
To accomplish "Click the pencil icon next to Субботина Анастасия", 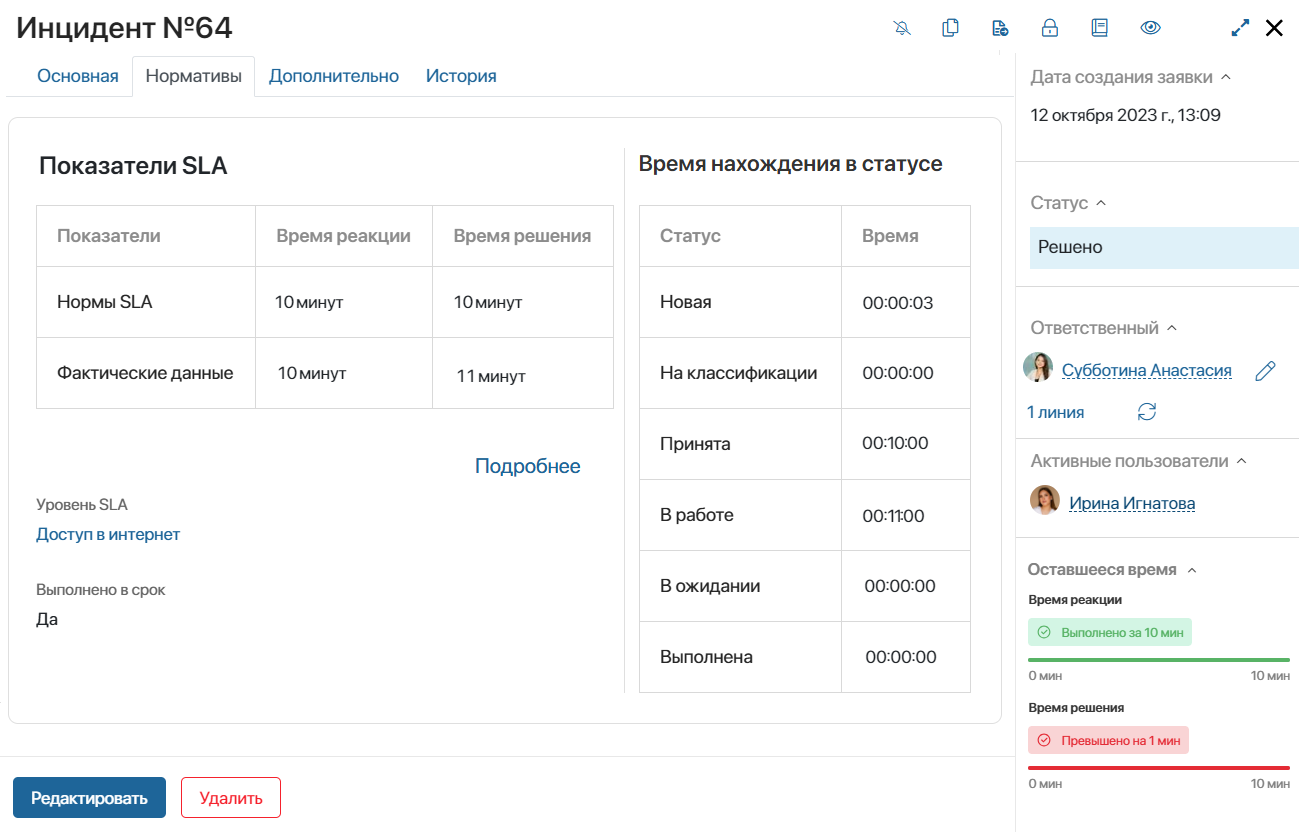I will click(x=1265, y=371).
